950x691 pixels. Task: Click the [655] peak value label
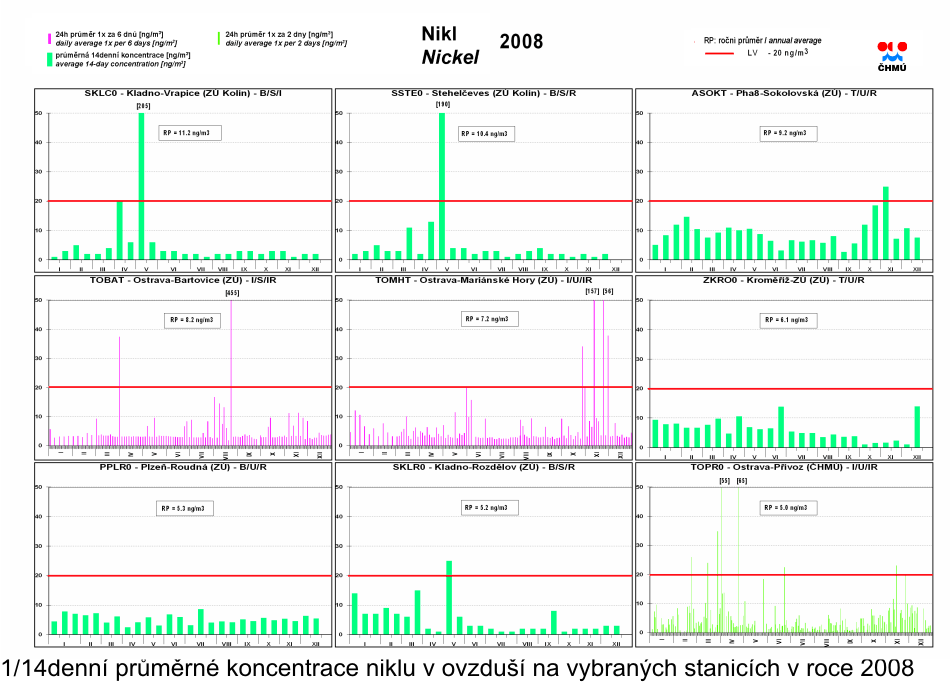click(232, 292)
